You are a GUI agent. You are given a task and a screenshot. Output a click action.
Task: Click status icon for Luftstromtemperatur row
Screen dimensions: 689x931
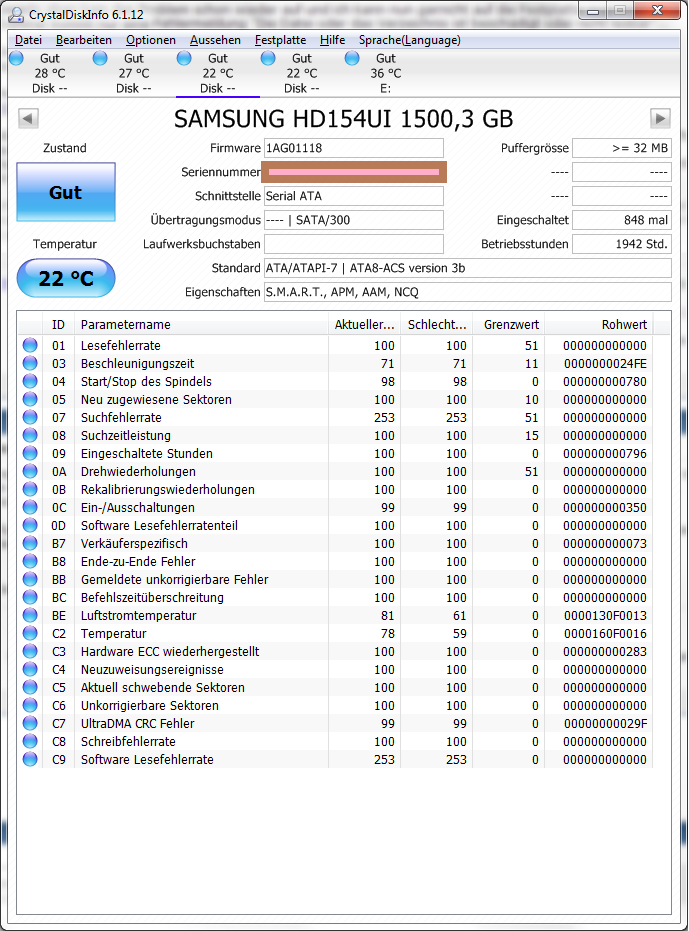coord(30,615)
